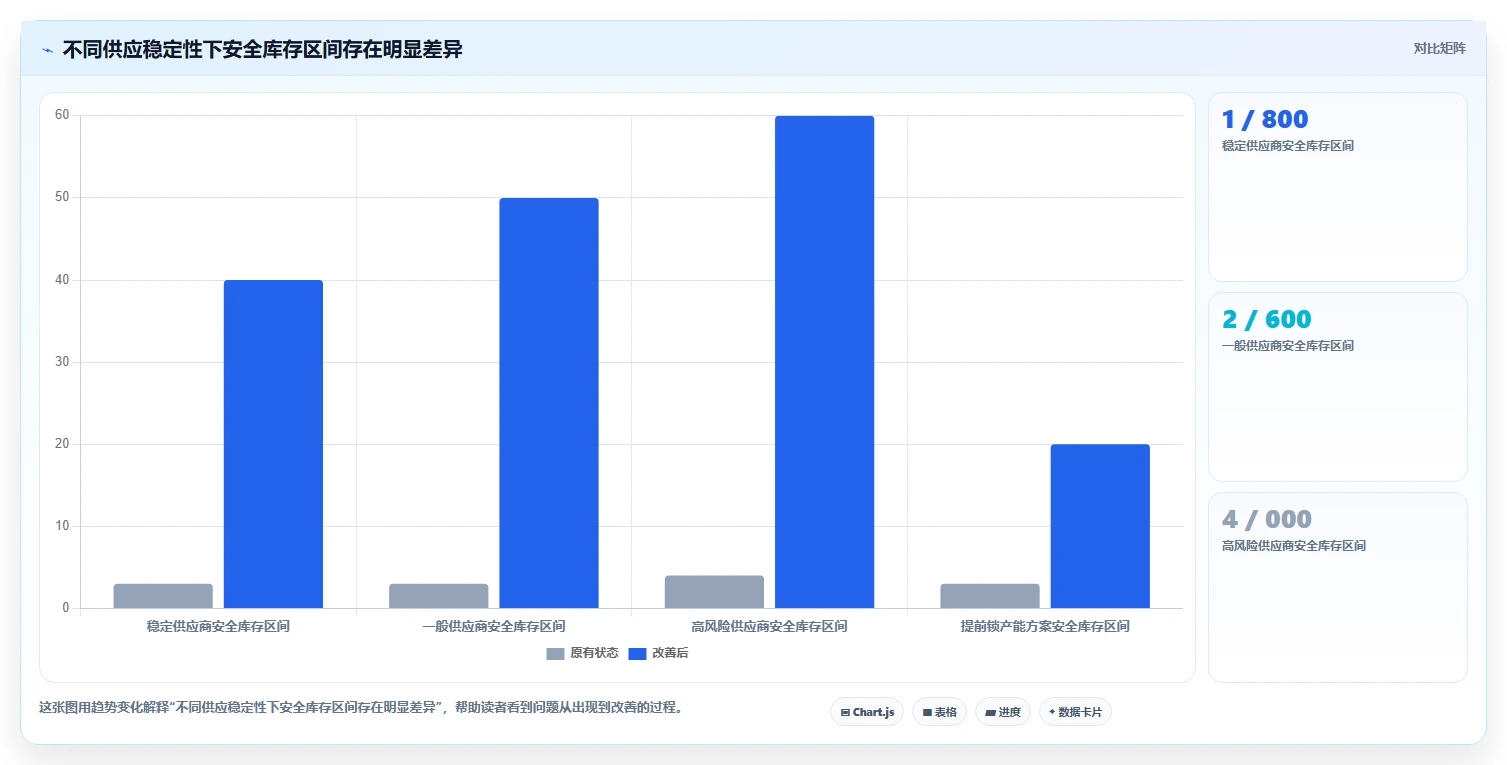Image resolution: width=1507 pixels, height=765 pixels.
Task: Click x-axis label 提前锁产能方案安全库存区间
Action: 1045,627
